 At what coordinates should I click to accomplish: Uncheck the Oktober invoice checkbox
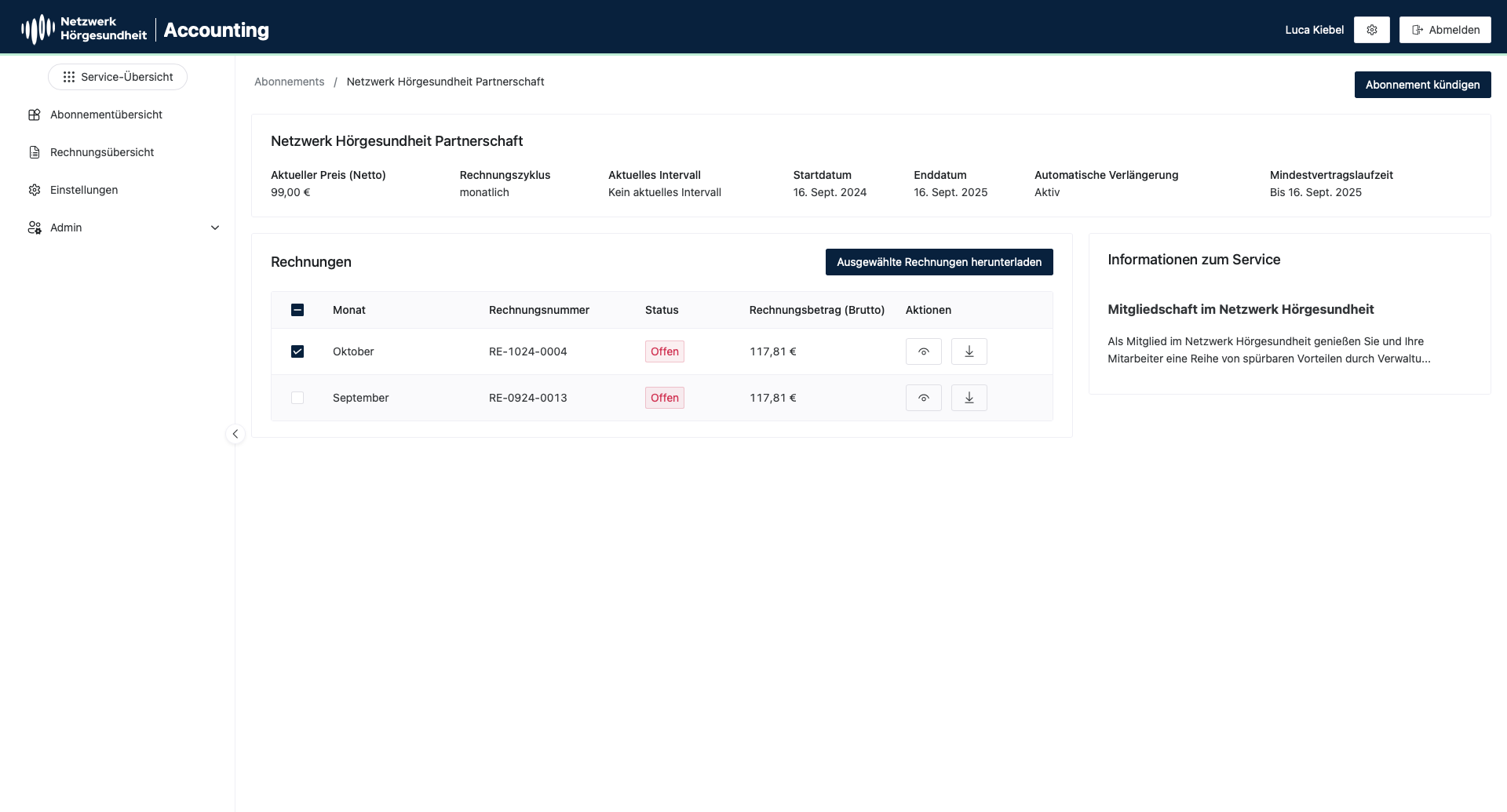(x=297, y=351)
